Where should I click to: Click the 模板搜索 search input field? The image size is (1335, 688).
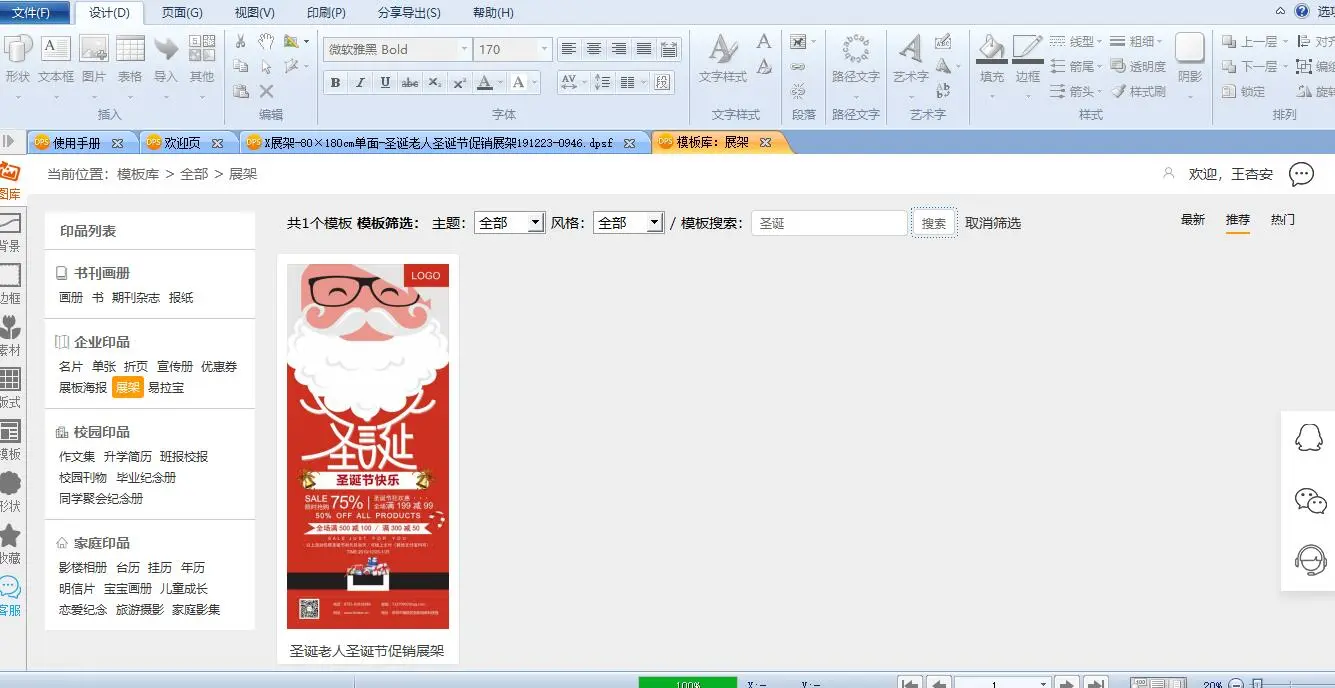click(829, 223)
